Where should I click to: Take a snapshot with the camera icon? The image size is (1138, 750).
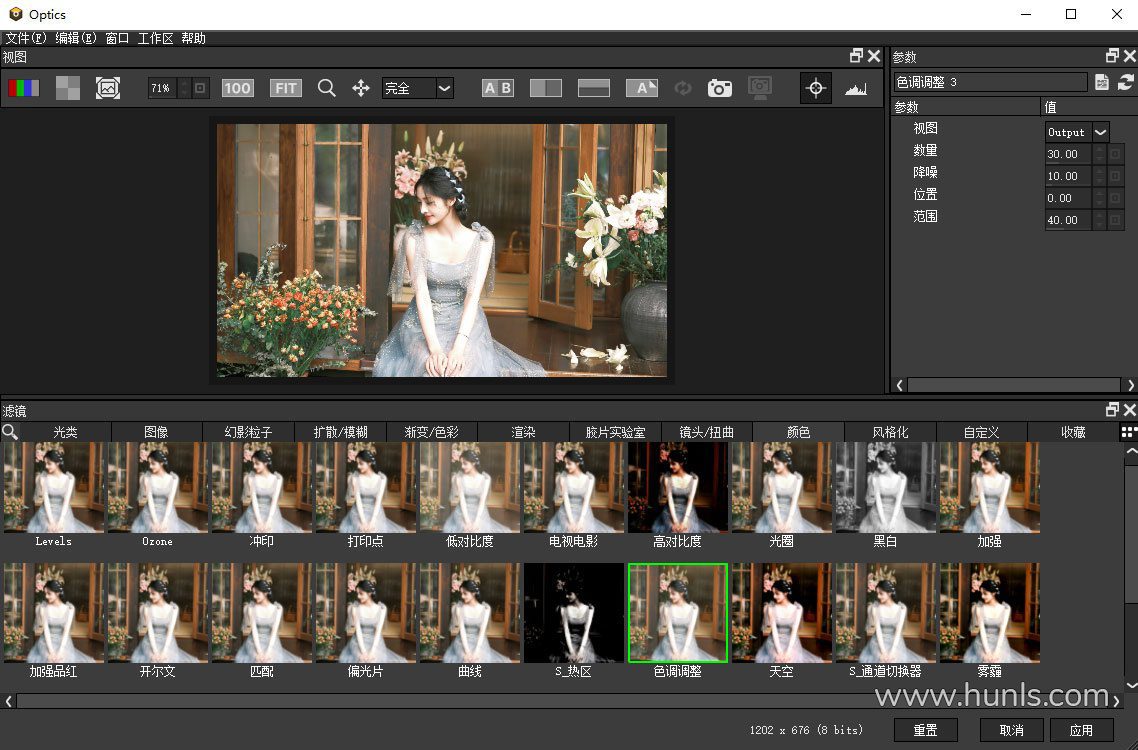[719, 88]
